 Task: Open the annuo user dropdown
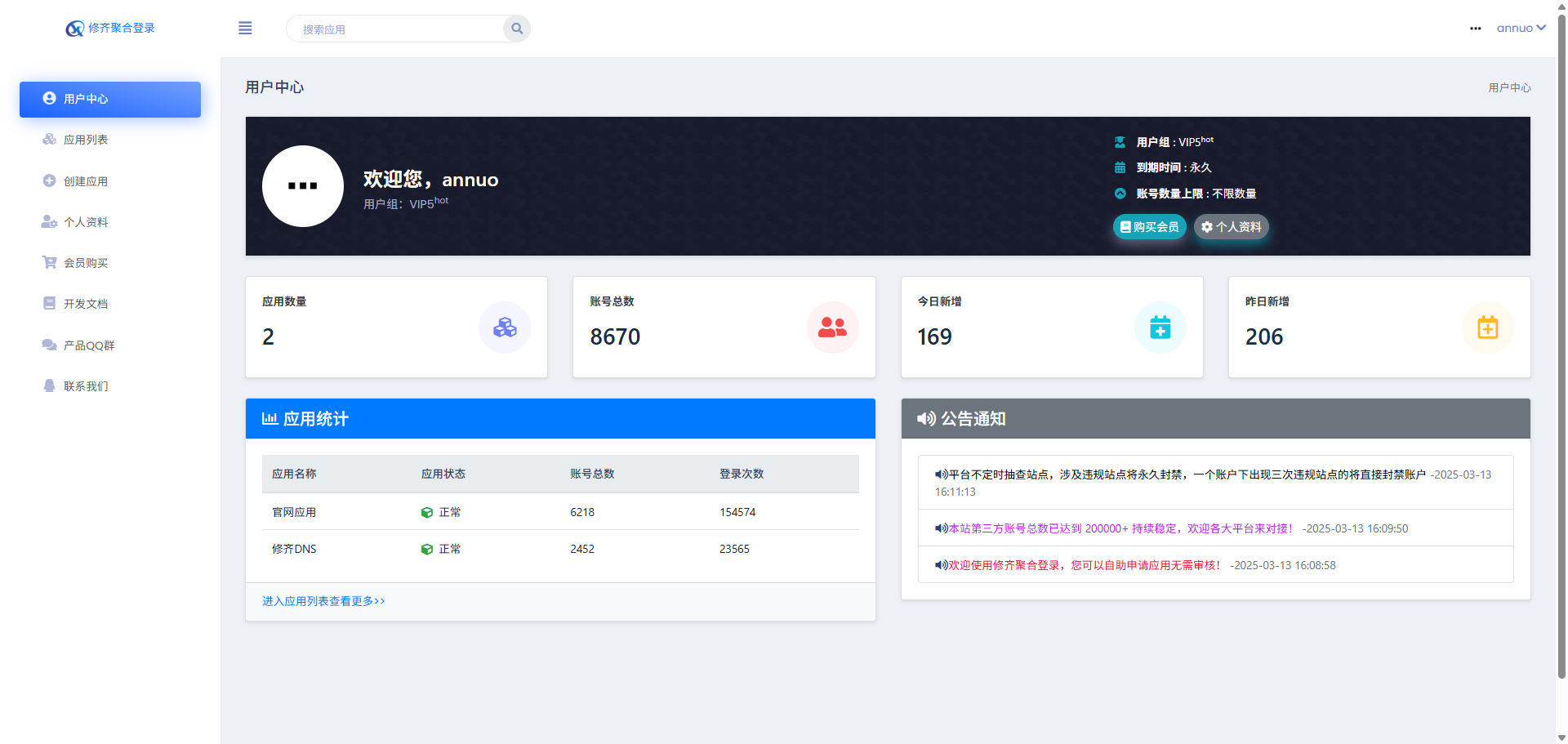coord(1520,28)
